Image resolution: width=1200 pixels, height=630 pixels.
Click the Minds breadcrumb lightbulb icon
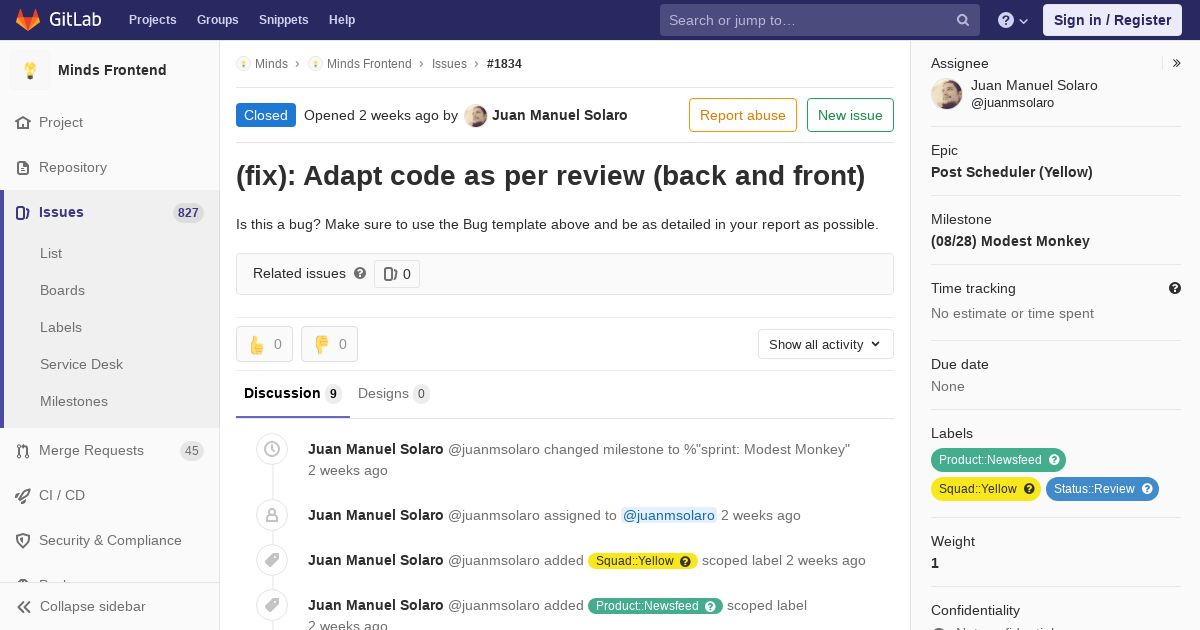(x=243, y=63)
